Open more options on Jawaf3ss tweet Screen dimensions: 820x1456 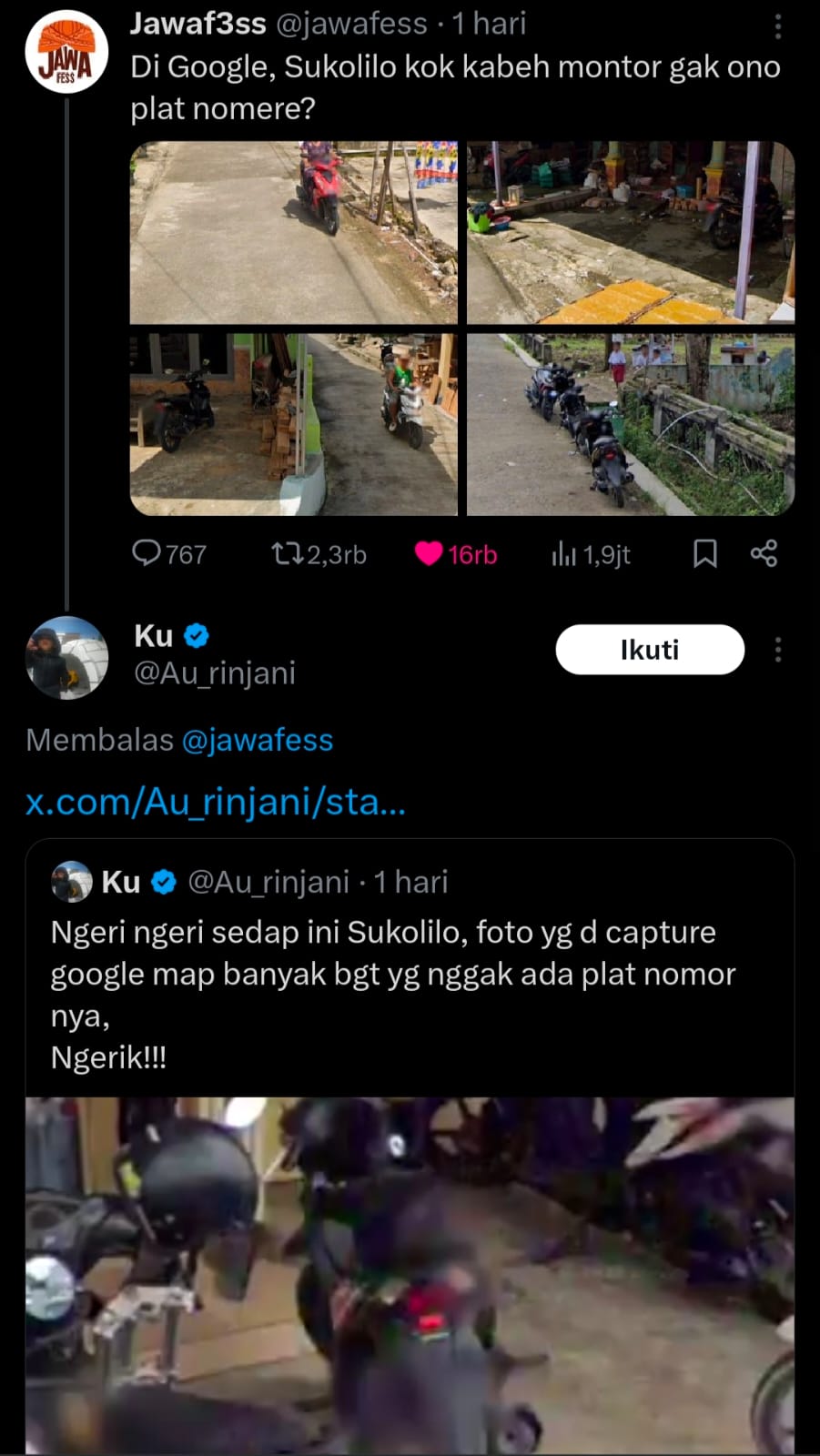777,27
